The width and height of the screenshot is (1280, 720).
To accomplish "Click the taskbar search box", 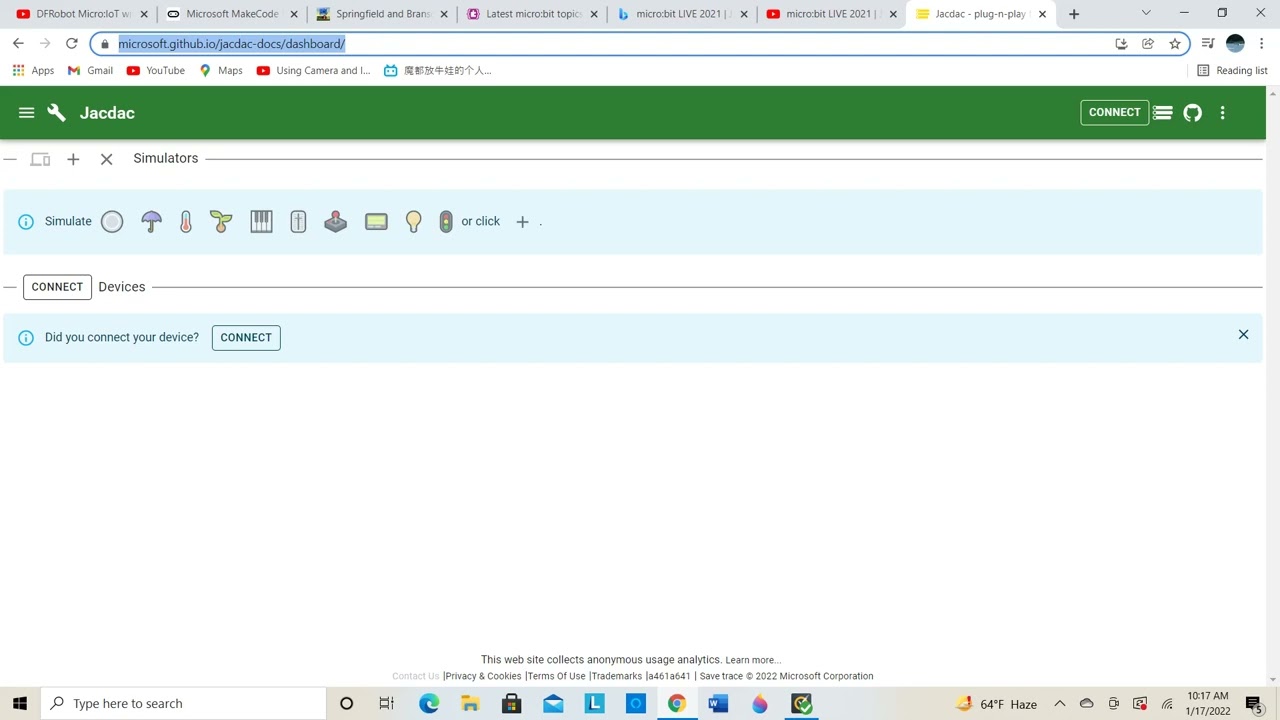I will 184,704.
